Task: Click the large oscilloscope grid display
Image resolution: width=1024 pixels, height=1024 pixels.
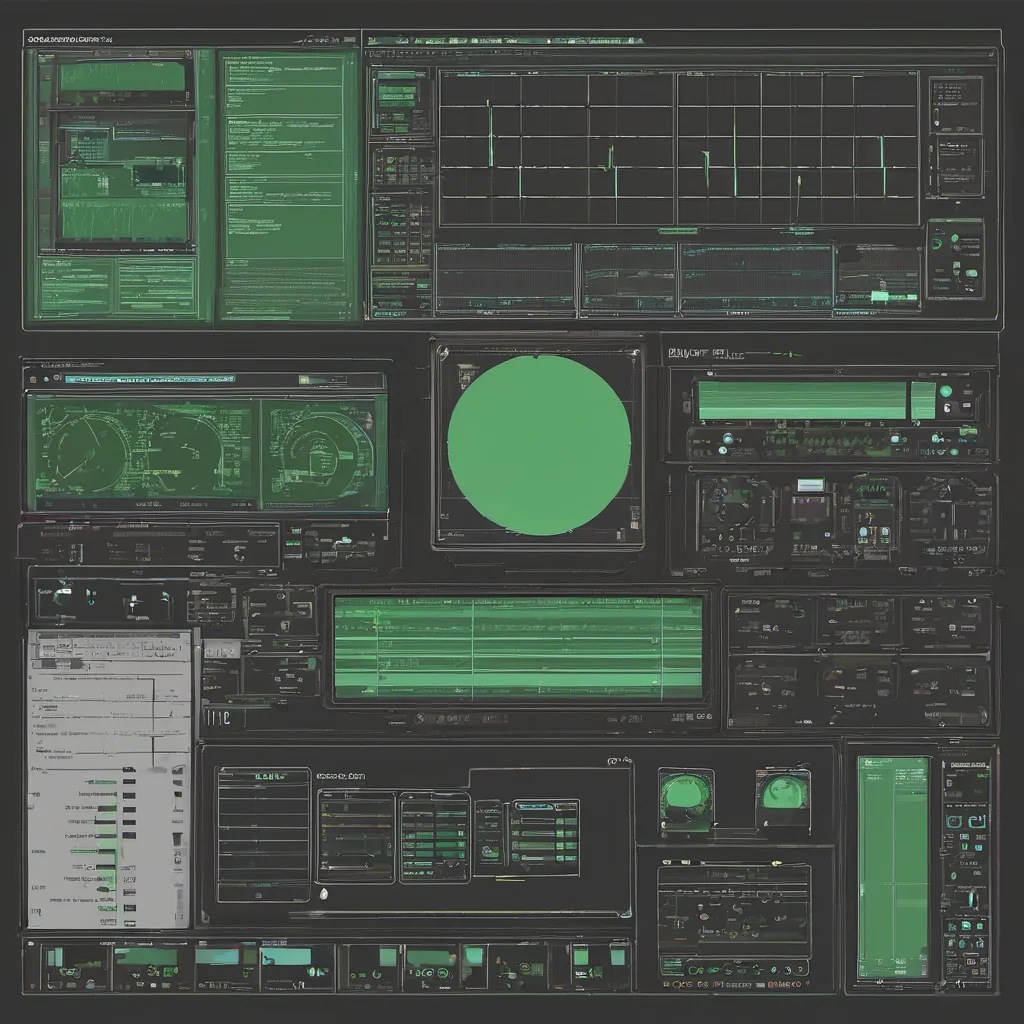Action: pyautogui.click(x=678, y=148)
